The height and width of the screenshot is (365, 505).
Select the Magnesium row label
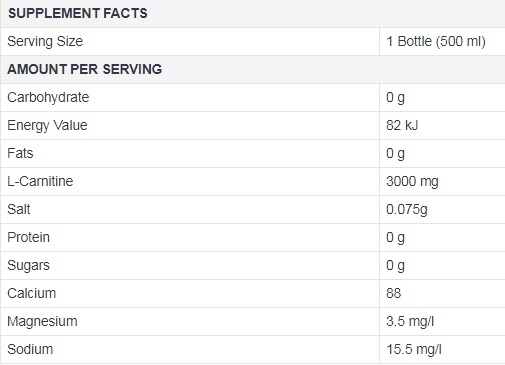(x=42, y=322)
